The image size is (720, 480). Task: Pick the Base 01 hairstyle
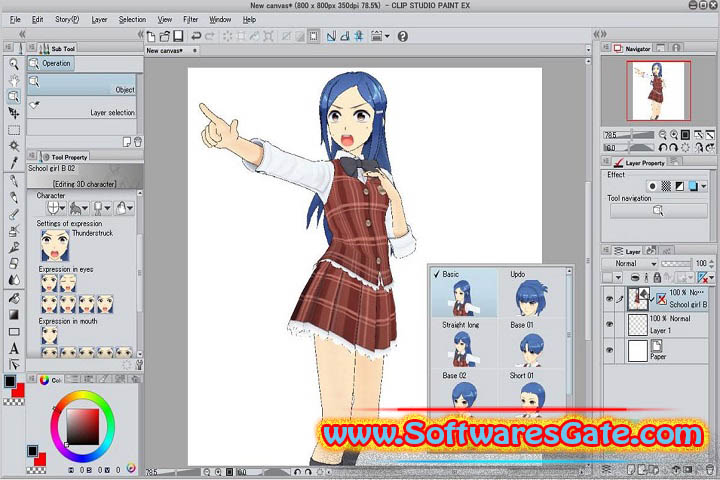tap(532, 344)
